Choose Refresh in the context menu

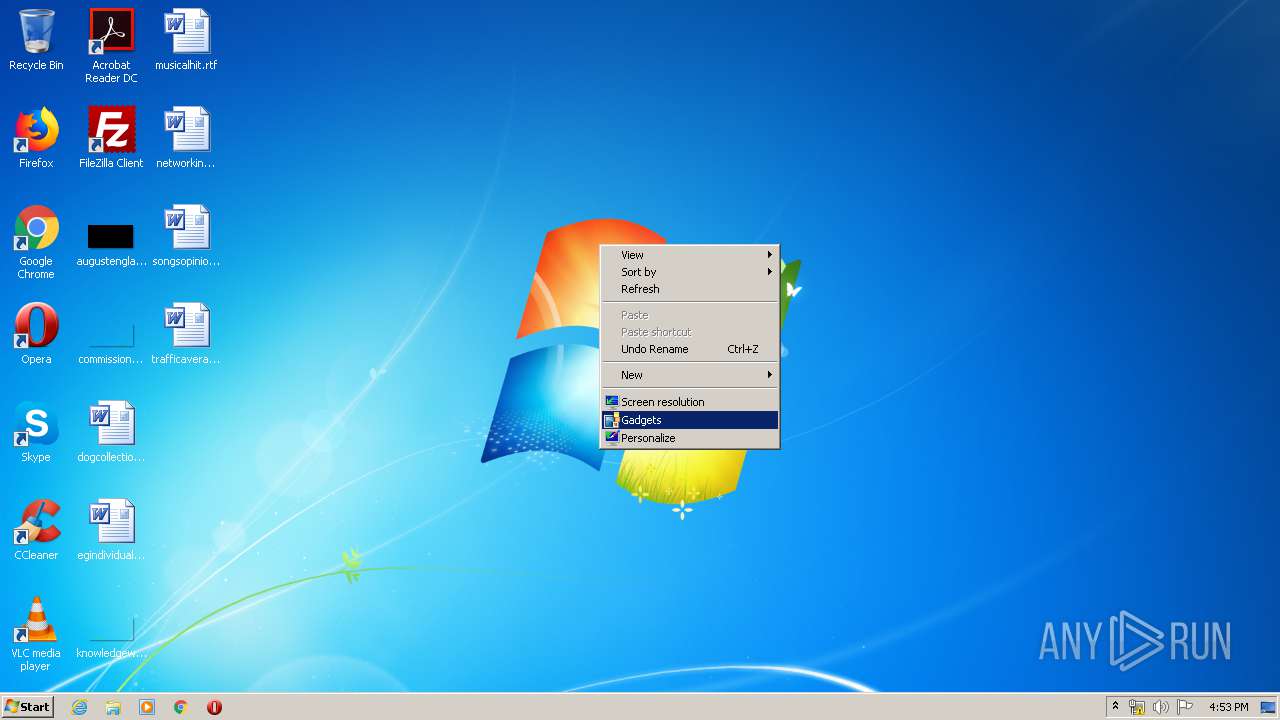[690, 289]
